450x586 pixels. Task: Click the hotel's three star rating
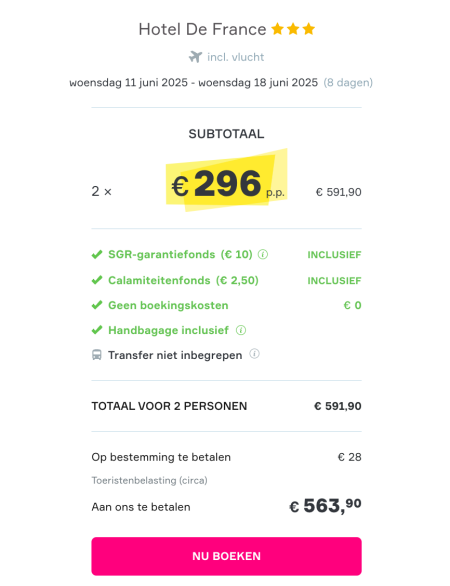coord(293,29)
